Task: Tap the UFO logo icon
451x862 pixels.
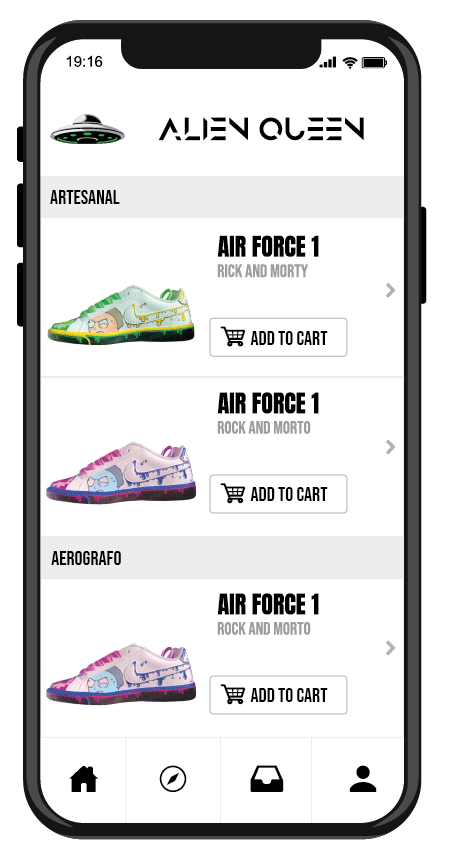Action: coord(87,130)
